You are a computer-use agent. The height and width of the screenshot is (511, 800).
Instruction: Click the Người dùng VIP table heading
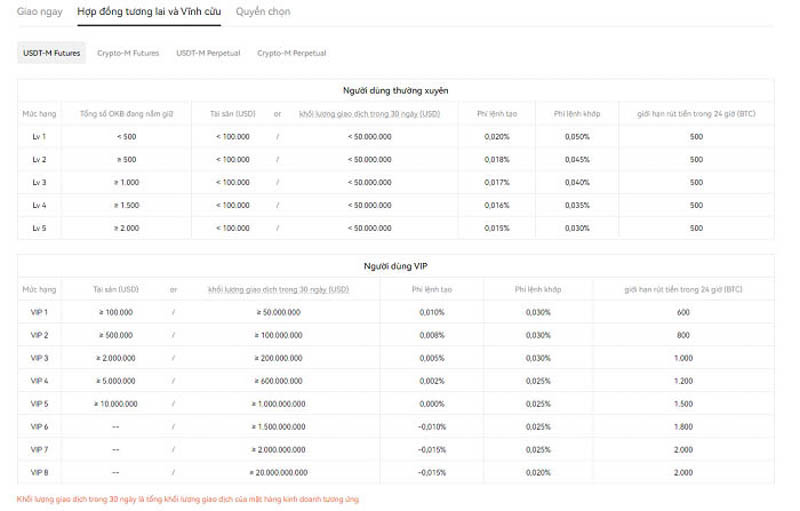[395, 266]
